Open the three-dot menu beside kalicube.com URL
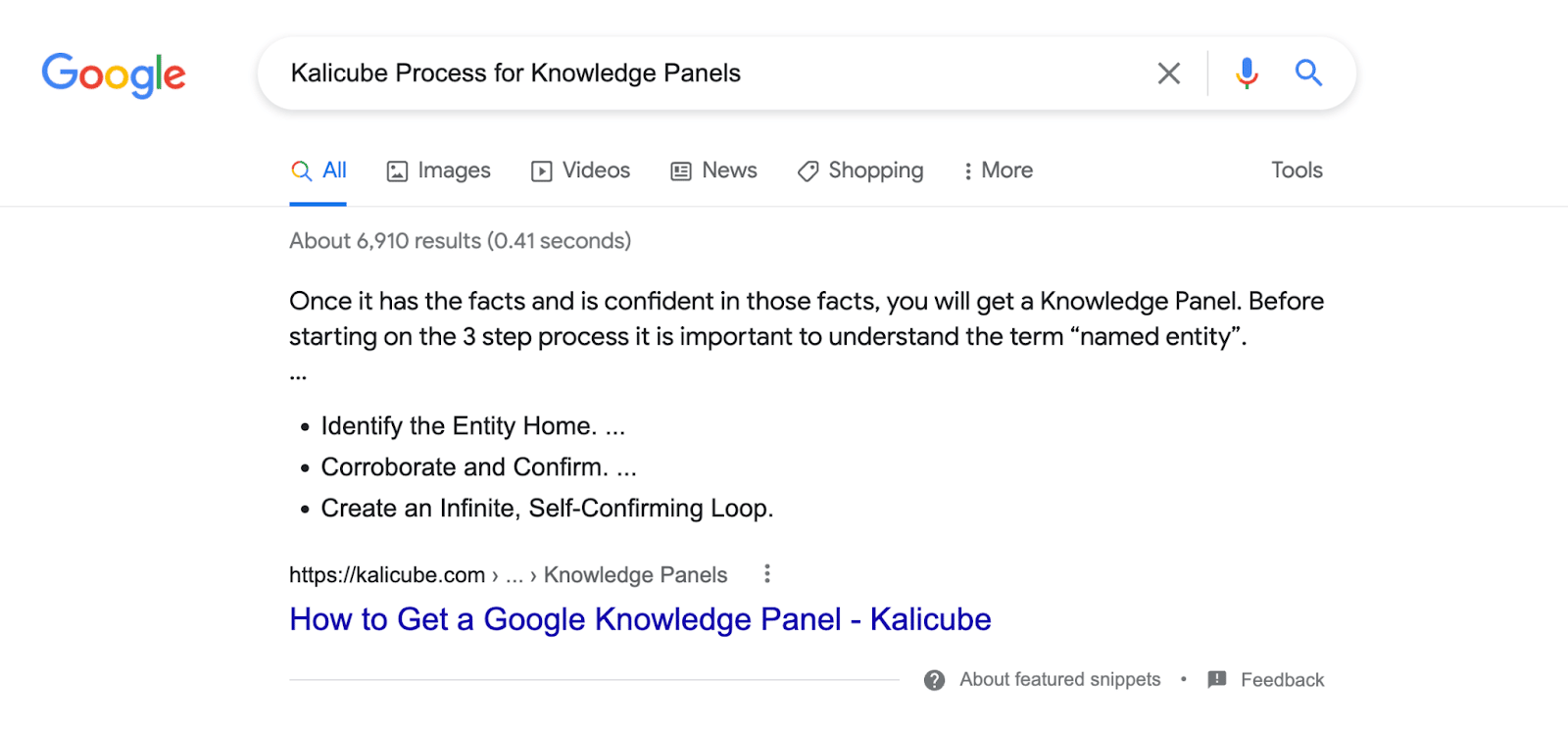Screen dimensions: 1568x731 [x=767, y=573]
